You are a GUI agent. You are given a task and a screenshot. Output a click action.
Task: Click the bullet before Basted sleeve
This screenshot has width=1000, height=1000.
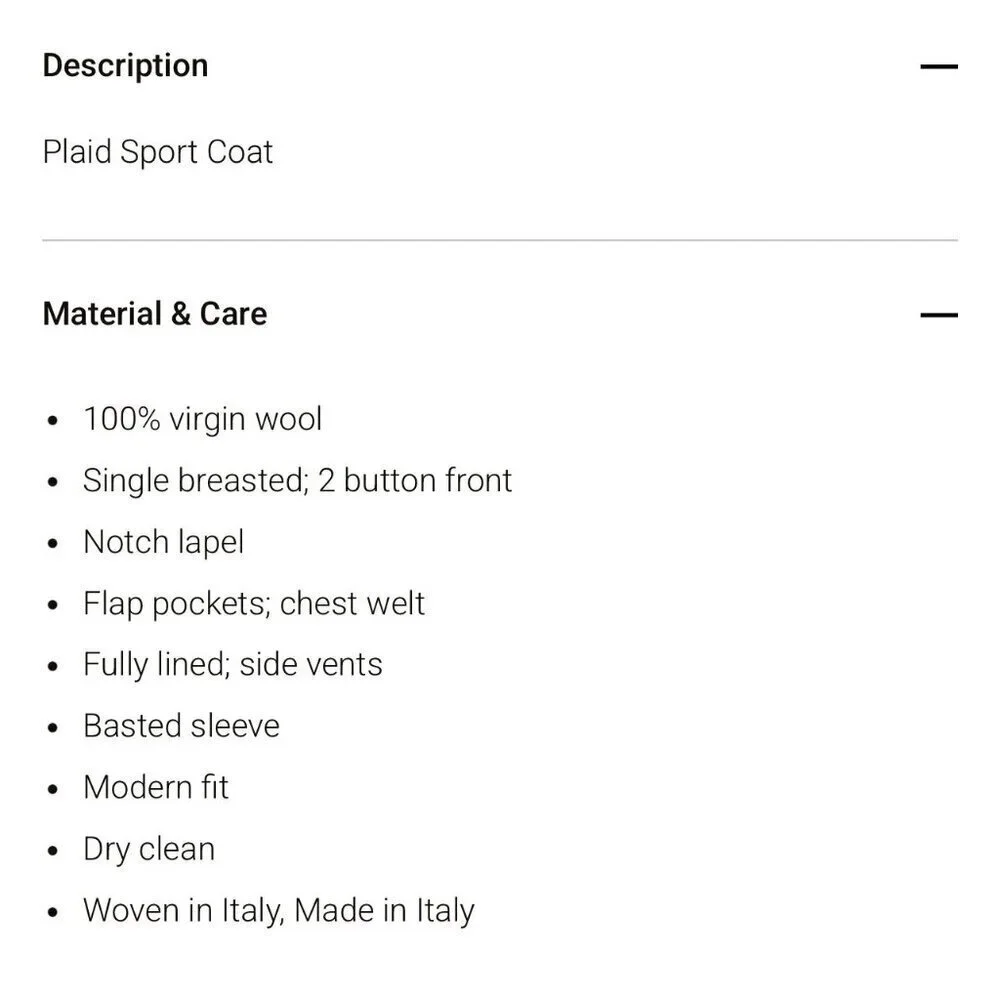(52, 728)
